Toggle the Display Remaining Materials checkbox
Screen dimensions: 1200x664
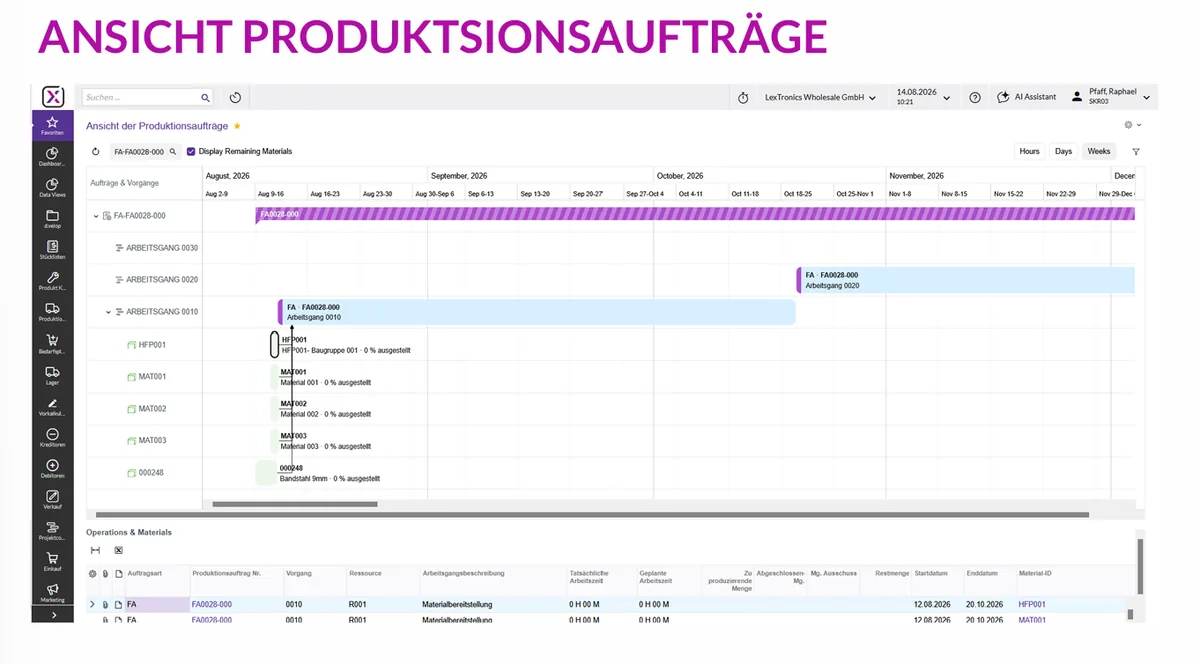coord(191,152)
